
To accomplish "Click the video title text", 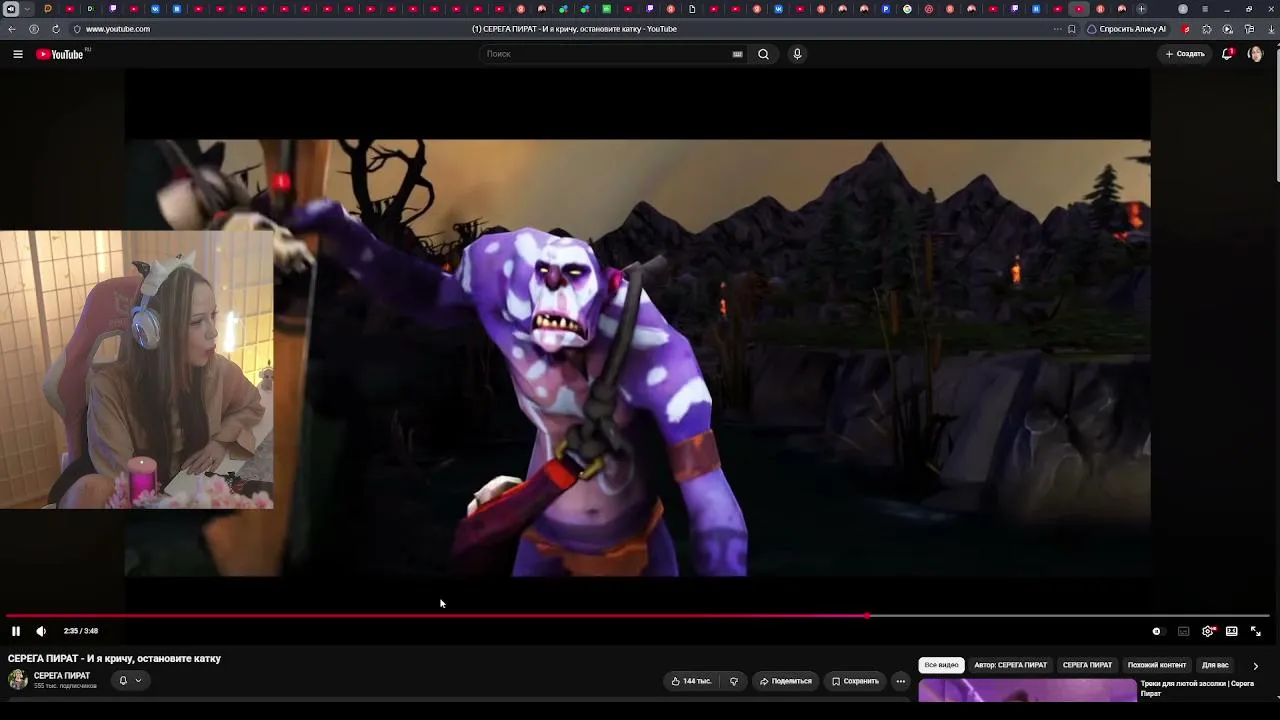I will [x=114, y=659].
